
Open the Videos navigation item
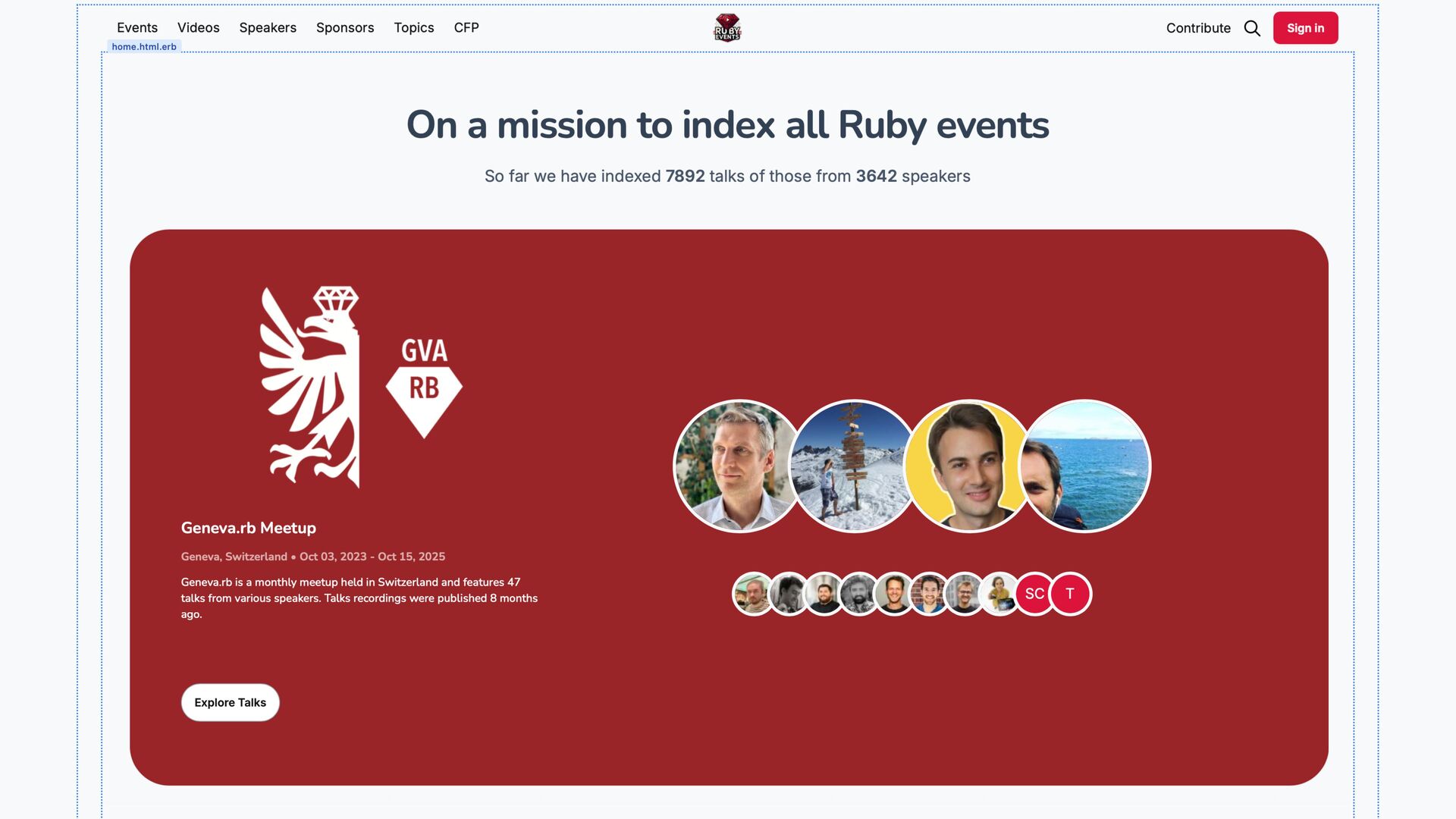click(198, 28)
